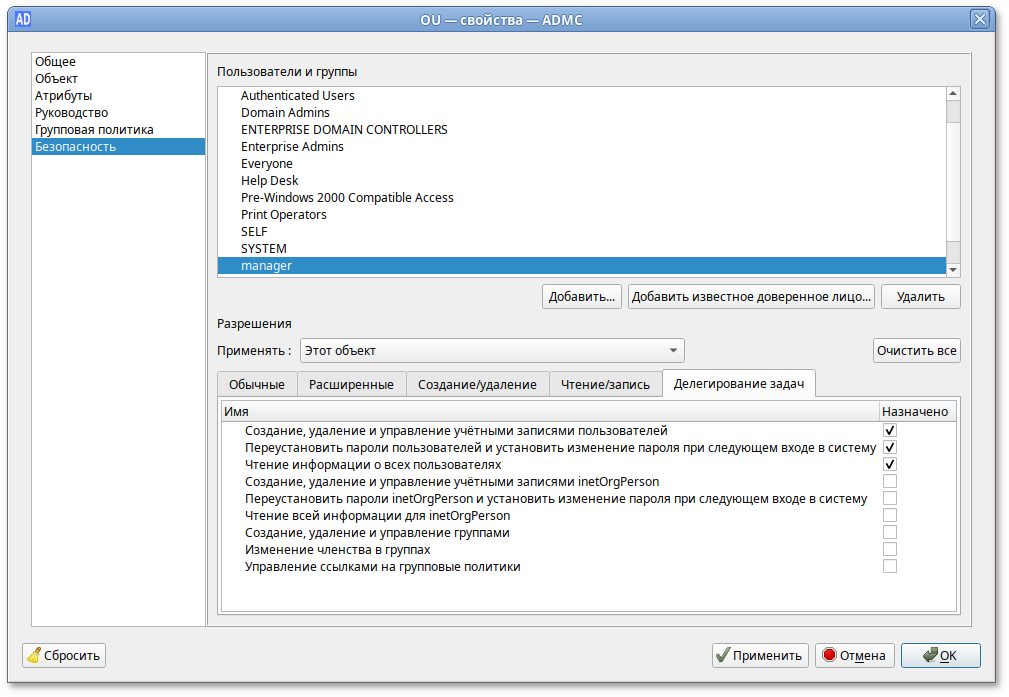Click the AD application icon in title bar

coord(24,19)
